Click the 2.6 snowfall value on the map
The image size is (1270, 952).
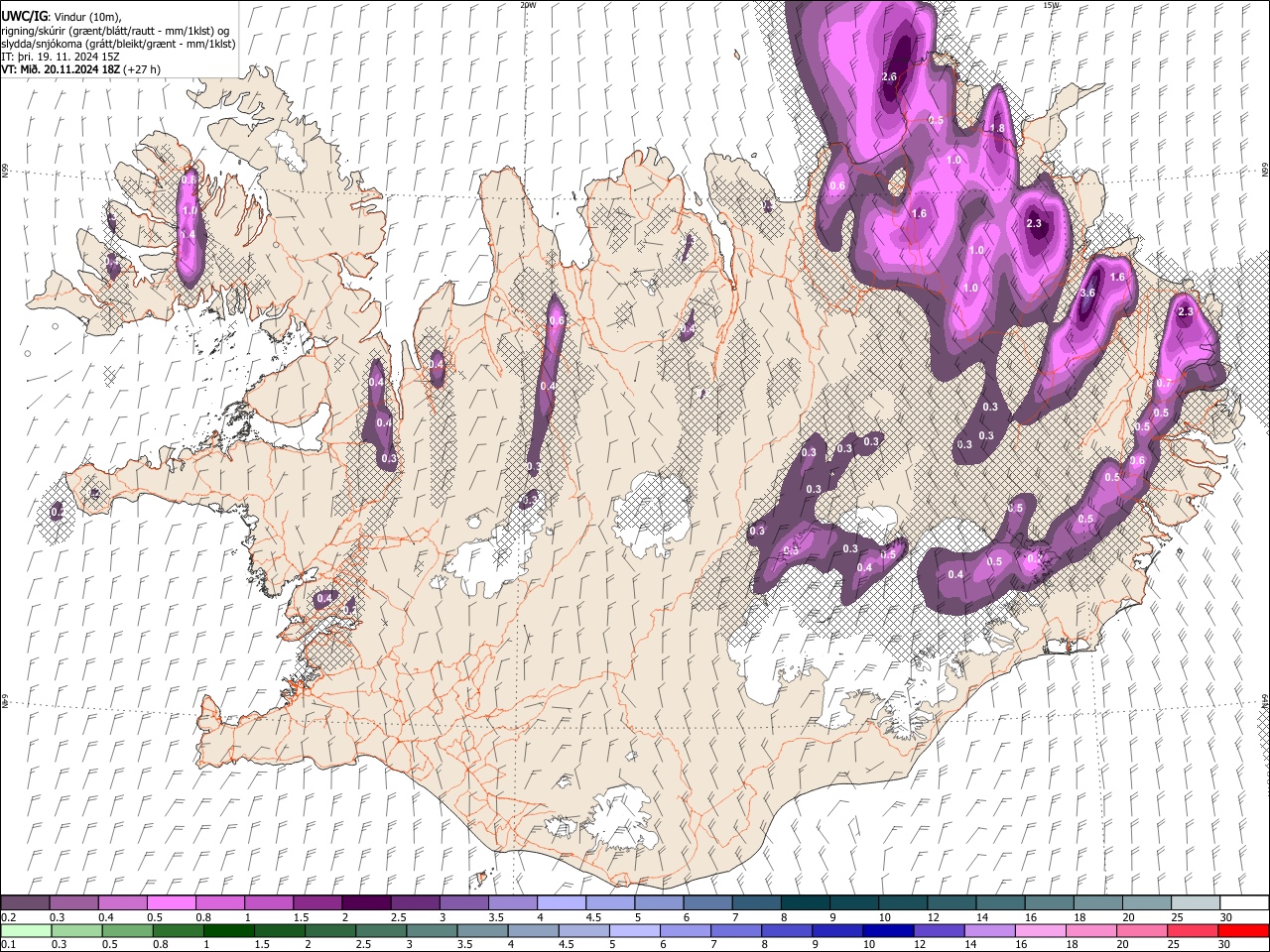(x=889, y=76)
